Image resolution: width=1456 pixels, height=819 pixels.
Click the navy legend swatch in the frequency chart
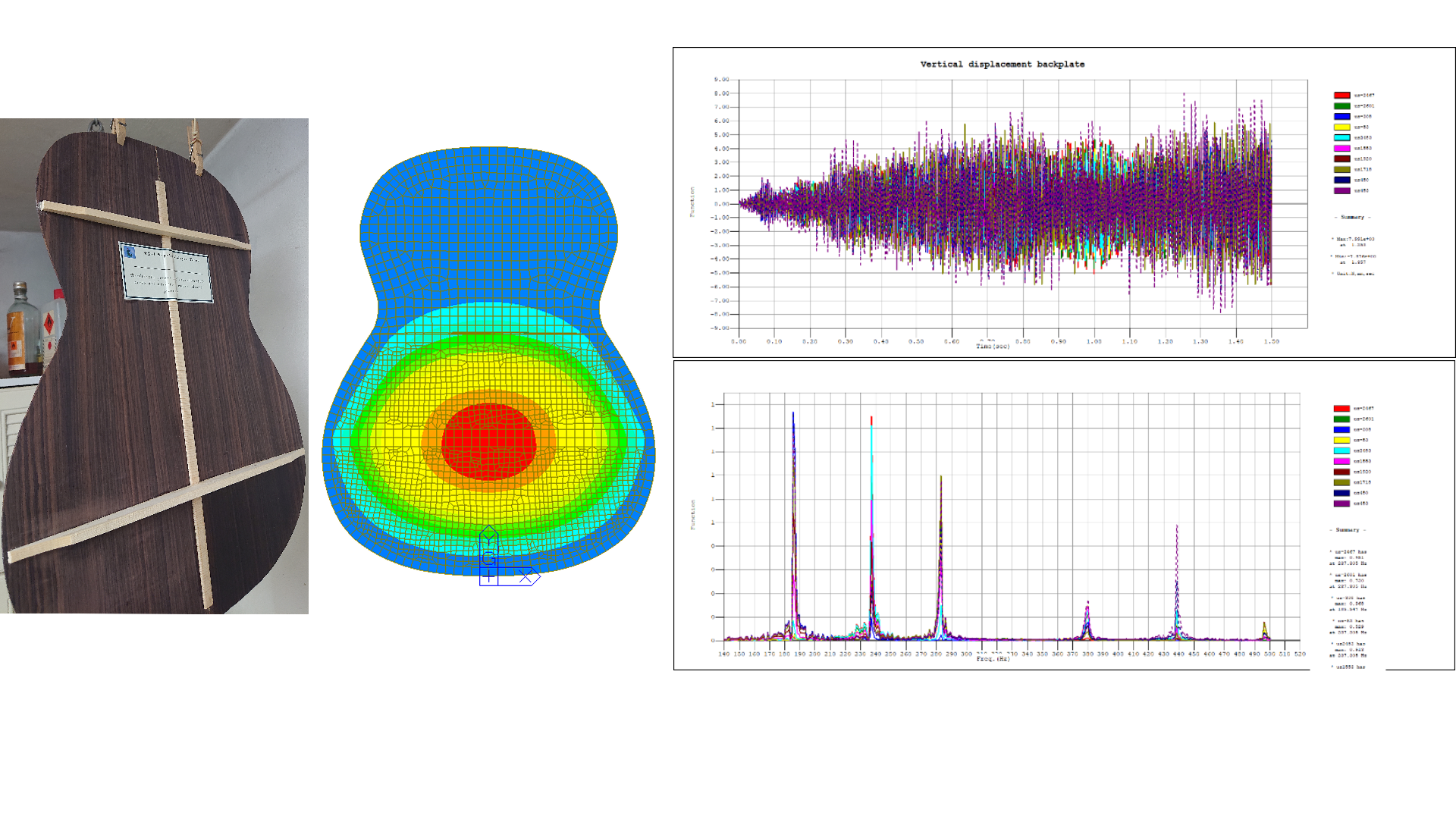[1341, 494]
